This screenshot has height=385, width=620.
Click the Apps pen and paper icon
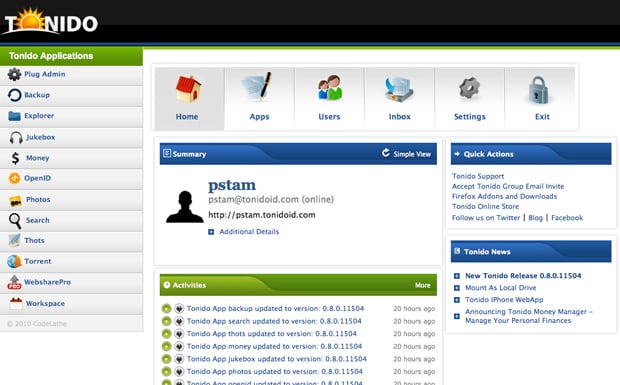tap(257, 87)
